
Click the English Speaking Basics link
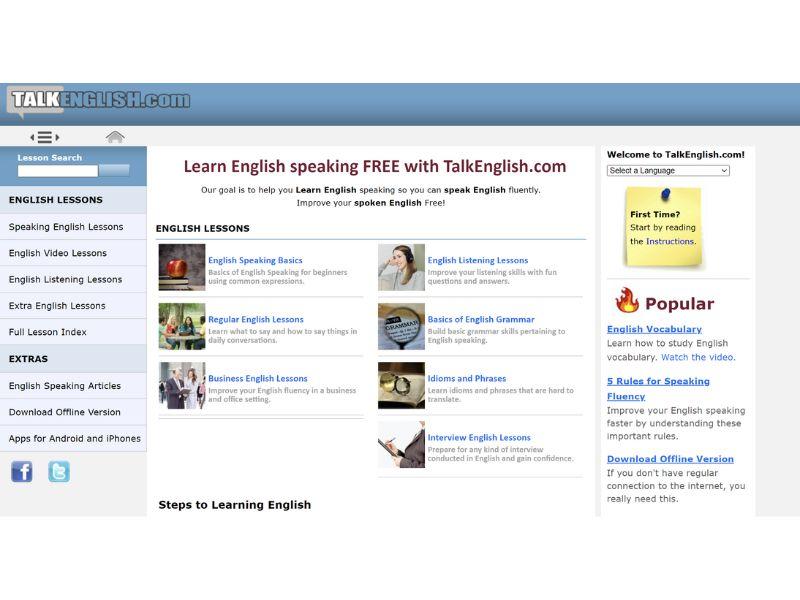(255, 260)
